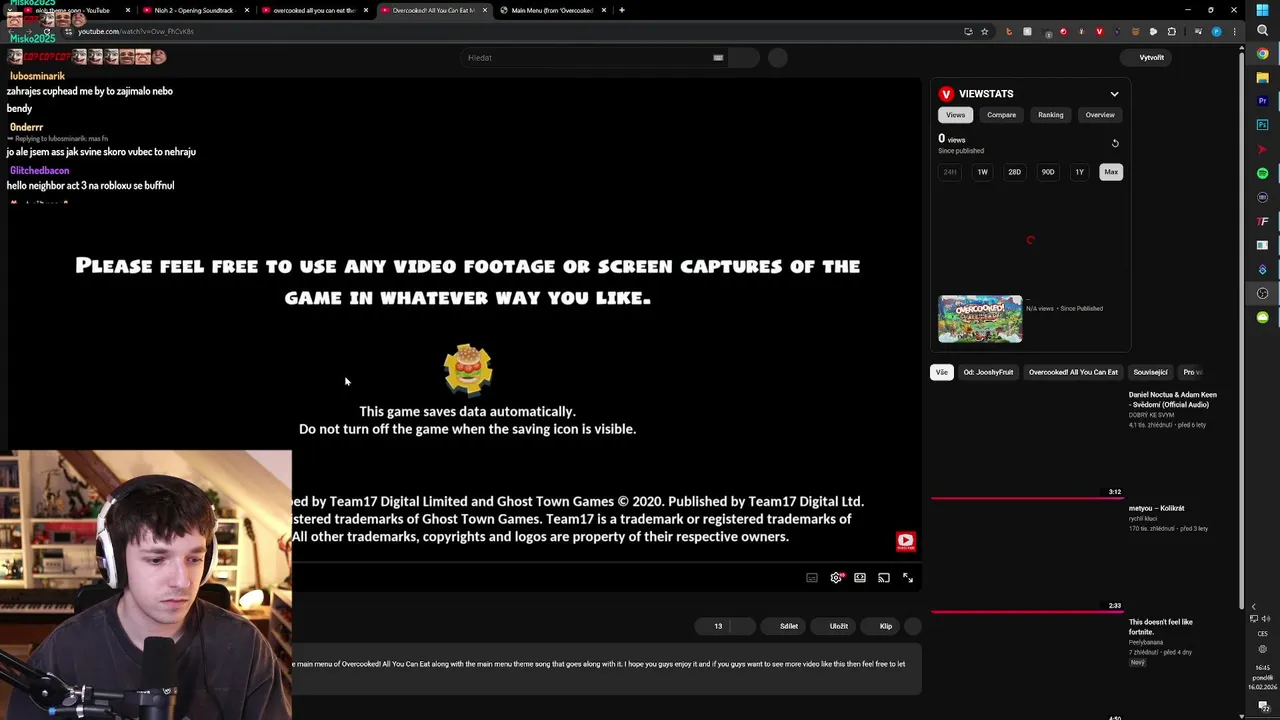Viewport: 1280px width, 720px height.
Task: Switch to 'Main Menu (from Overcooked' tab
Action: click(x=552, y=10)
